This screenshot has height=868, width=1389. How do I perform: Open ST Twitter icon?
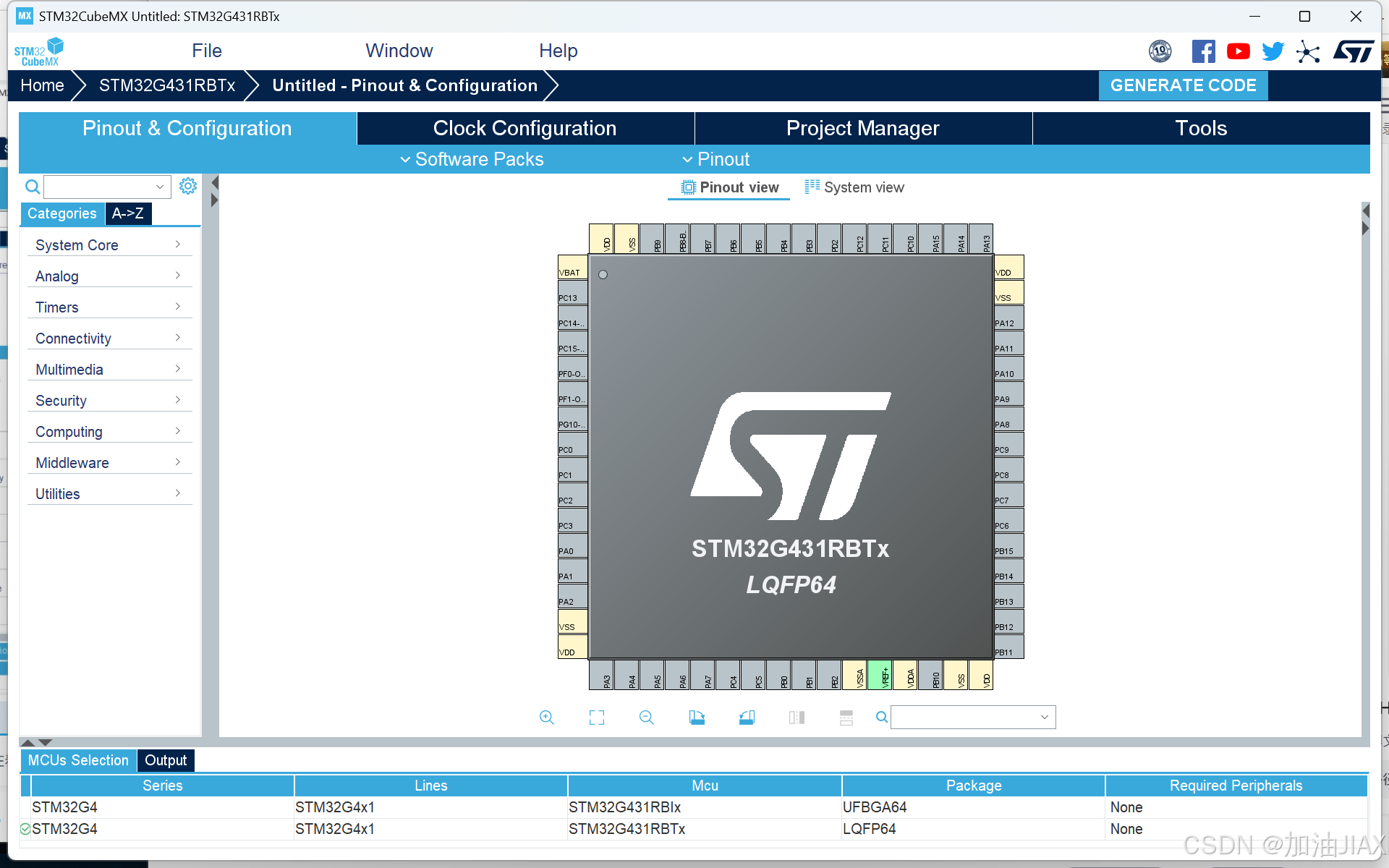(x=1273, y=51)
